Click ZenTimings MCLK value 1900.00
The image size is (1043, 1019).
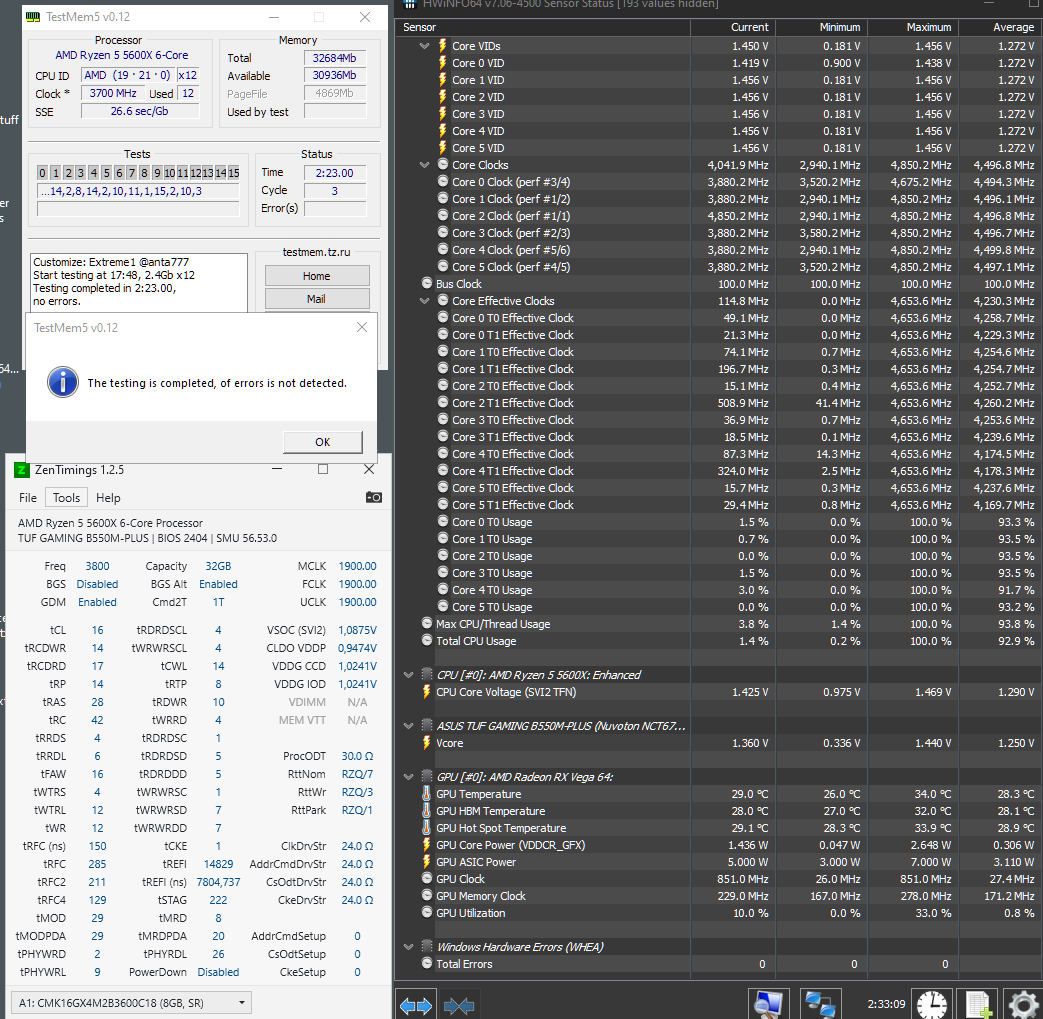pyautogui.click(x=357, y=566)
